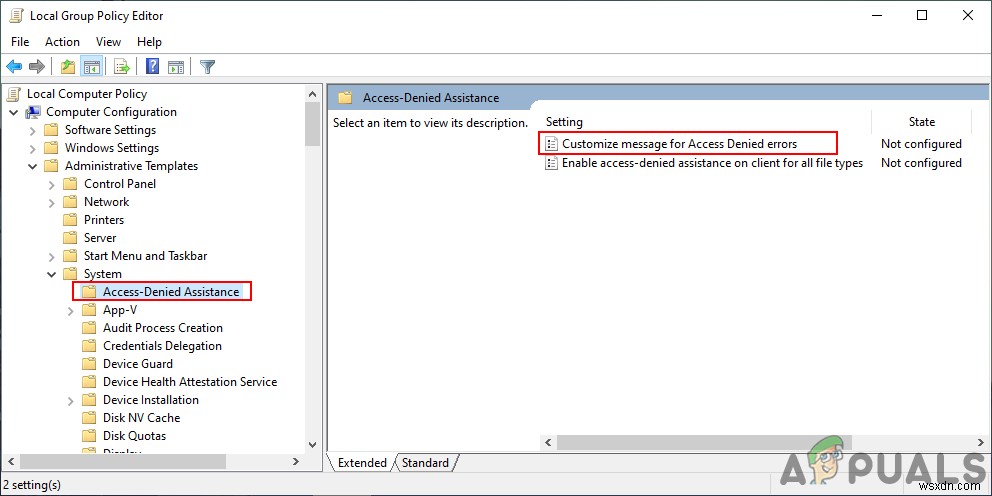Expand the Control Panel node
Viewport: 992px width, 496px height.
[x=52, y=184]
